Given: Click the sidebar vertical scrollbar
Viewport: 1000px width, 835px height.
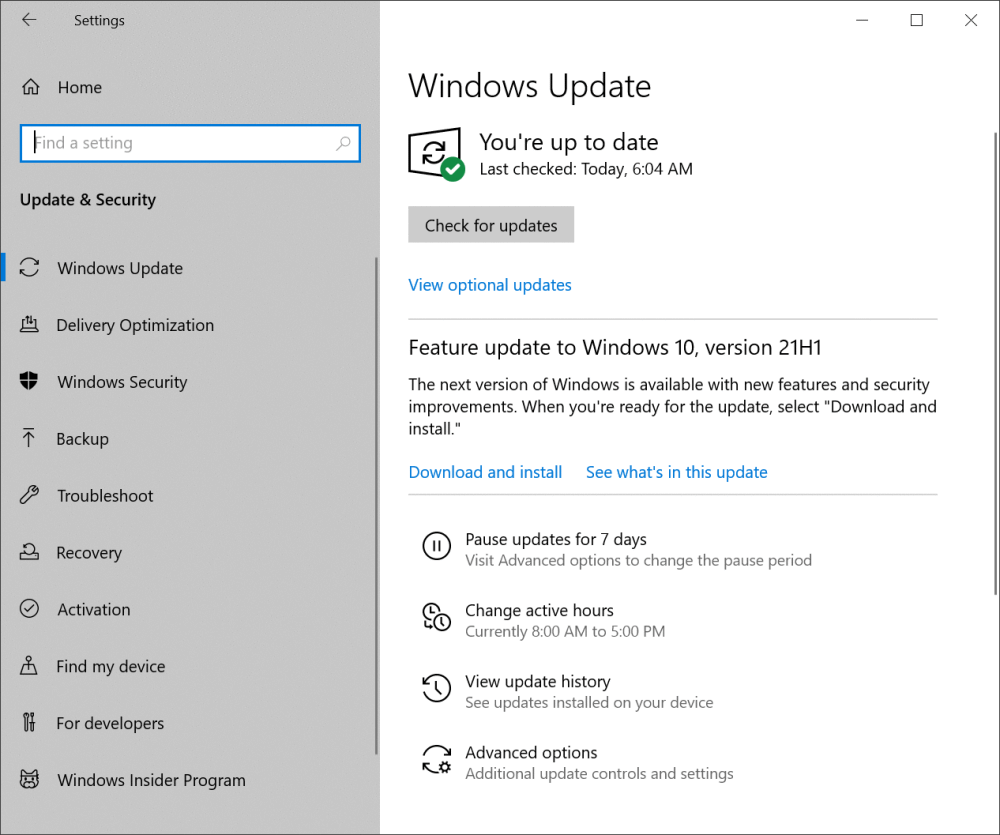Looking at the screenshot, I should coord(376,506).
